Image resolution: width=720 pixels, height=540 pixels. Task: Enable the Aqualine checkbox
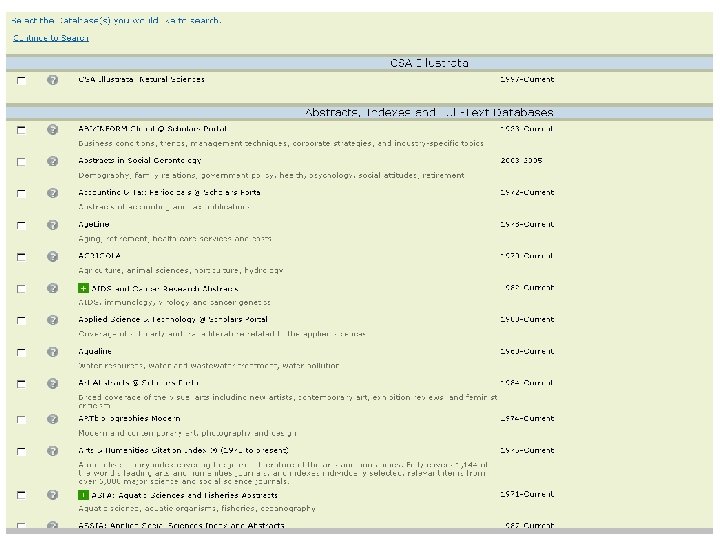pyautogui.click(x=21, y=352)
